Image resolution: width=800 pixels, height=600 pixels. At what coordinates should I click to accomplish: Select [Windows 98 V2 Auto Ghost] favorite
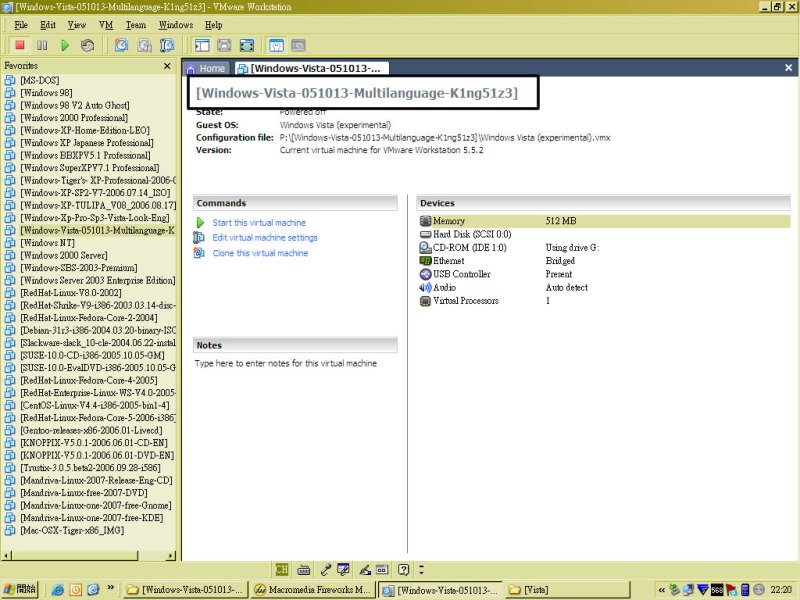coord(75,105)
